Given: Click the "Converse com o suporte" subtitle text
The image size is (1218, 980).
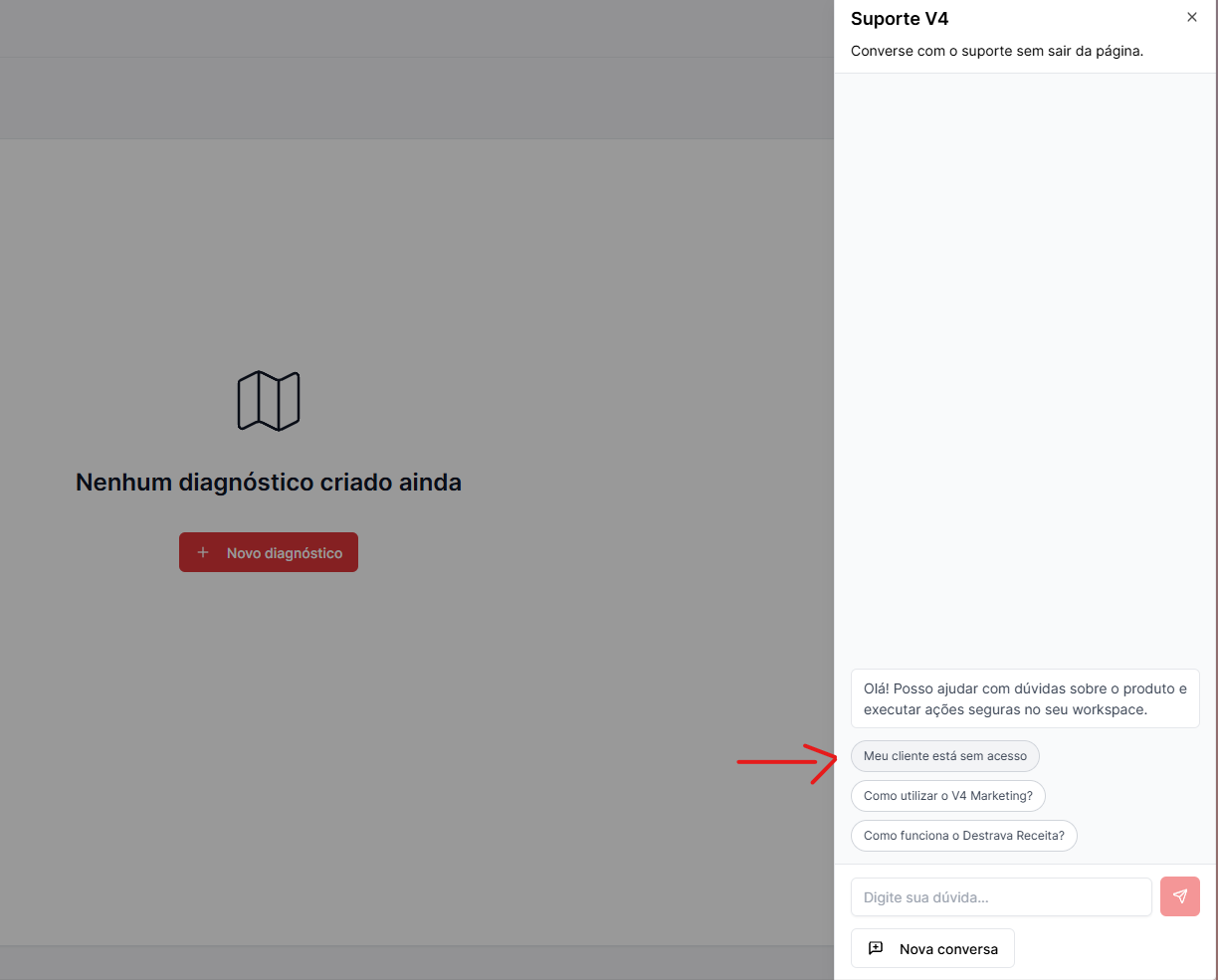Looking at the screenshot, I should (x=997, y=51).
